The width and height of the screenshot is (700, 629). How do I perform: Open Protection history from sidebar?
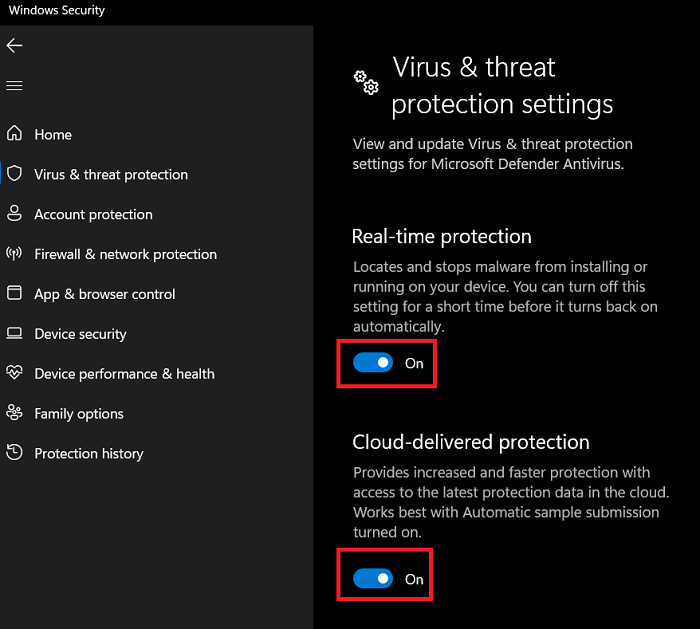pyautogui.click(x=88, y=454)
